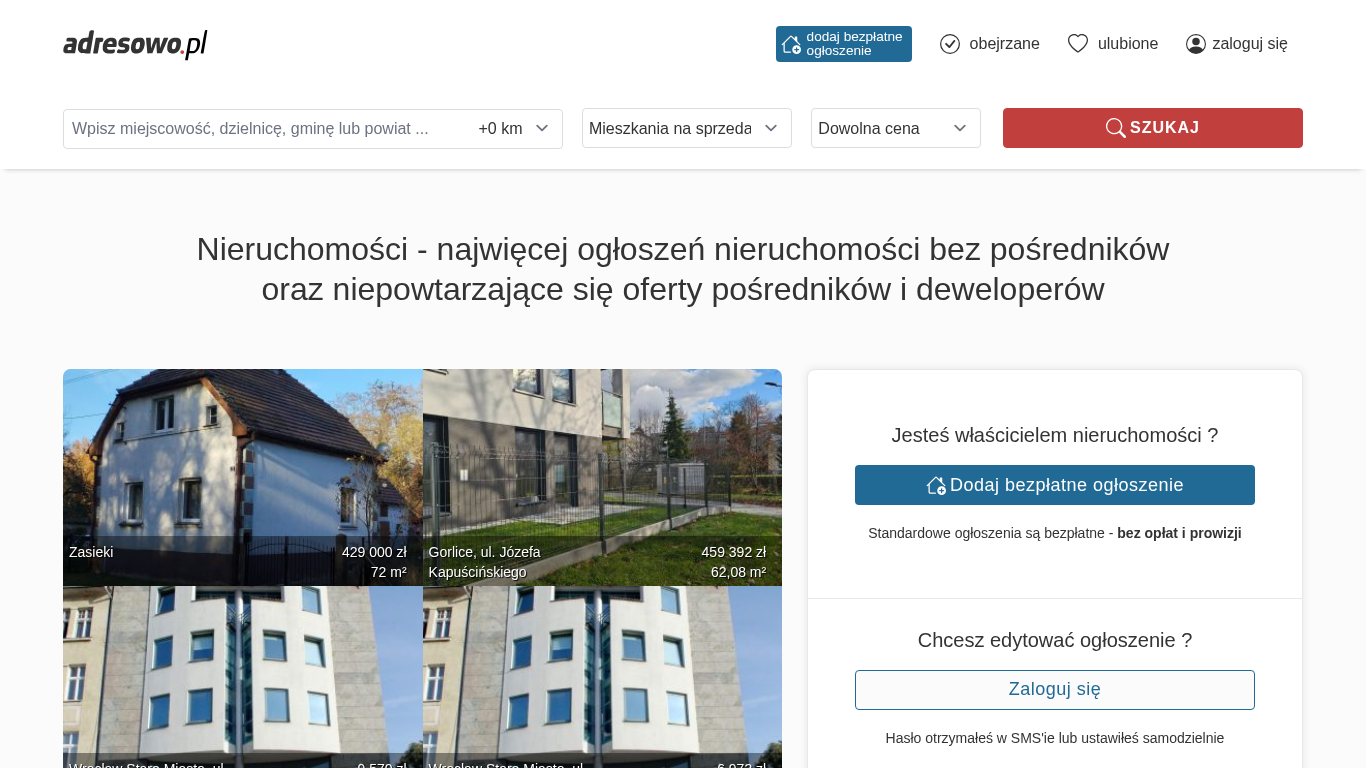The image size is (1366, 768).
Task: Click the checkmark circle icon beside obejrzane
Action: click(x=950, y=44)
